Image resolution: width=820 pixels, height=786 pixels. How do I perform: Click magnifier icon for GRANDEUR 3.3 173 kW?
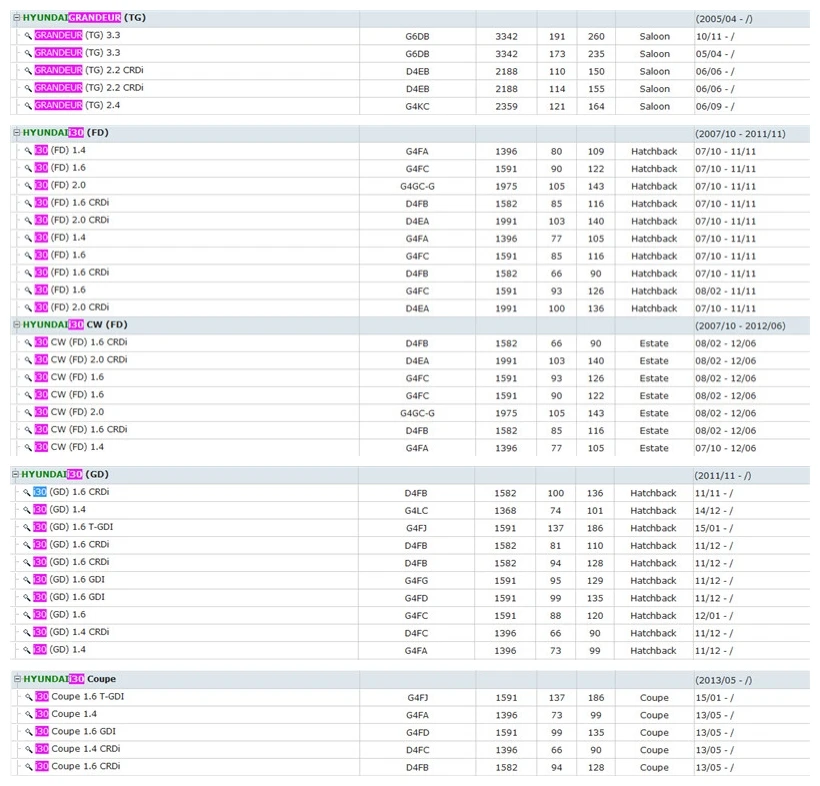pyautogui.click(x=28, y=53)
